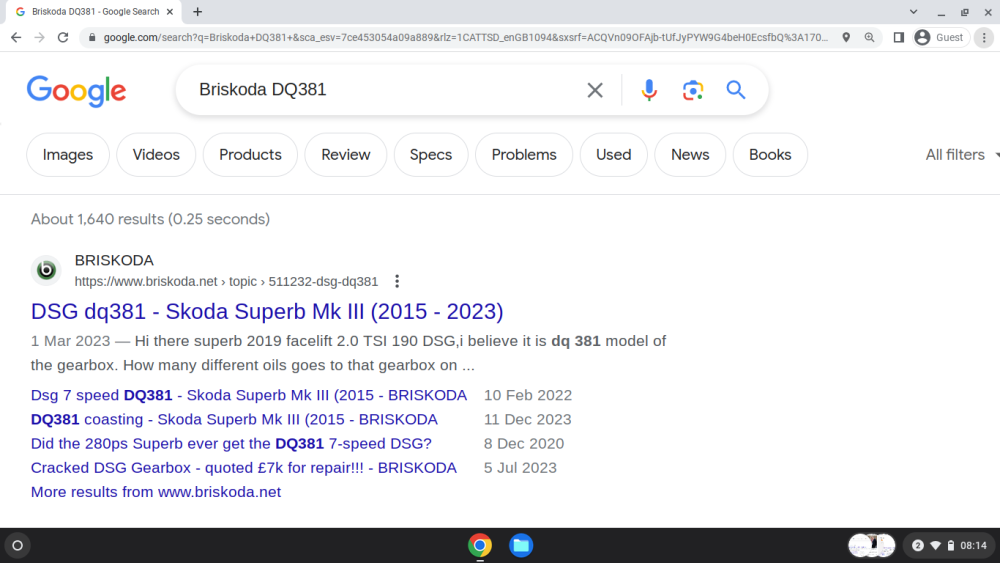The height and width of the screenshot is (563, 1000).
Task: Click the browser forward arrow
Action: click(40, 38)
